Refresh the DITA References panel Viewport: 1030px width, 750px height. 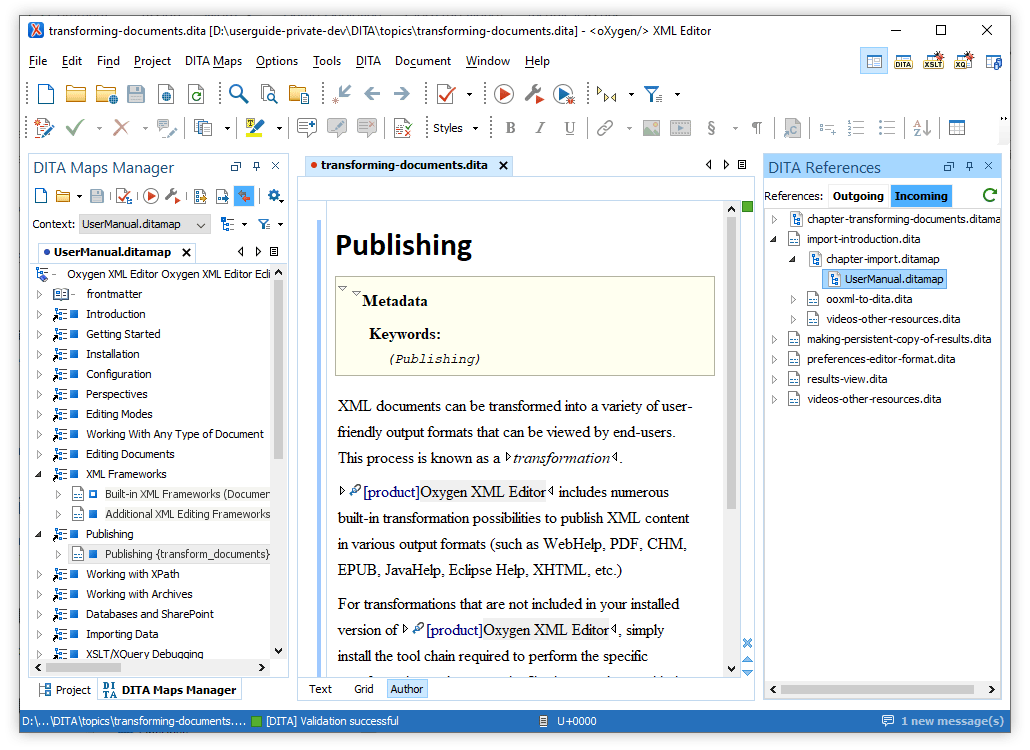click(990, 195)
